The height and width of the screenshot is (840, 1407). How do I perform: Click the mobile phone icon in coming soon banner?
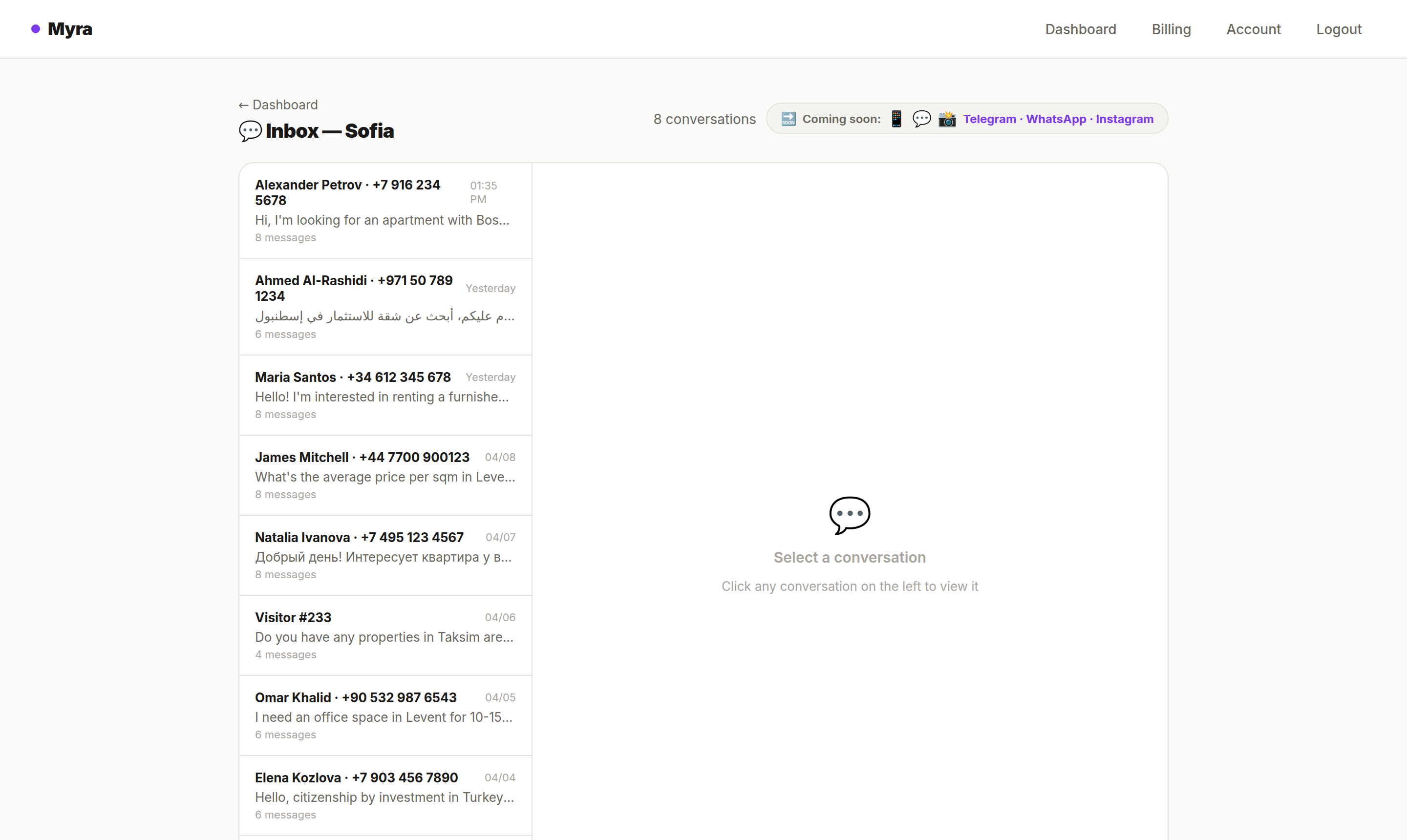tap(896, 118)
